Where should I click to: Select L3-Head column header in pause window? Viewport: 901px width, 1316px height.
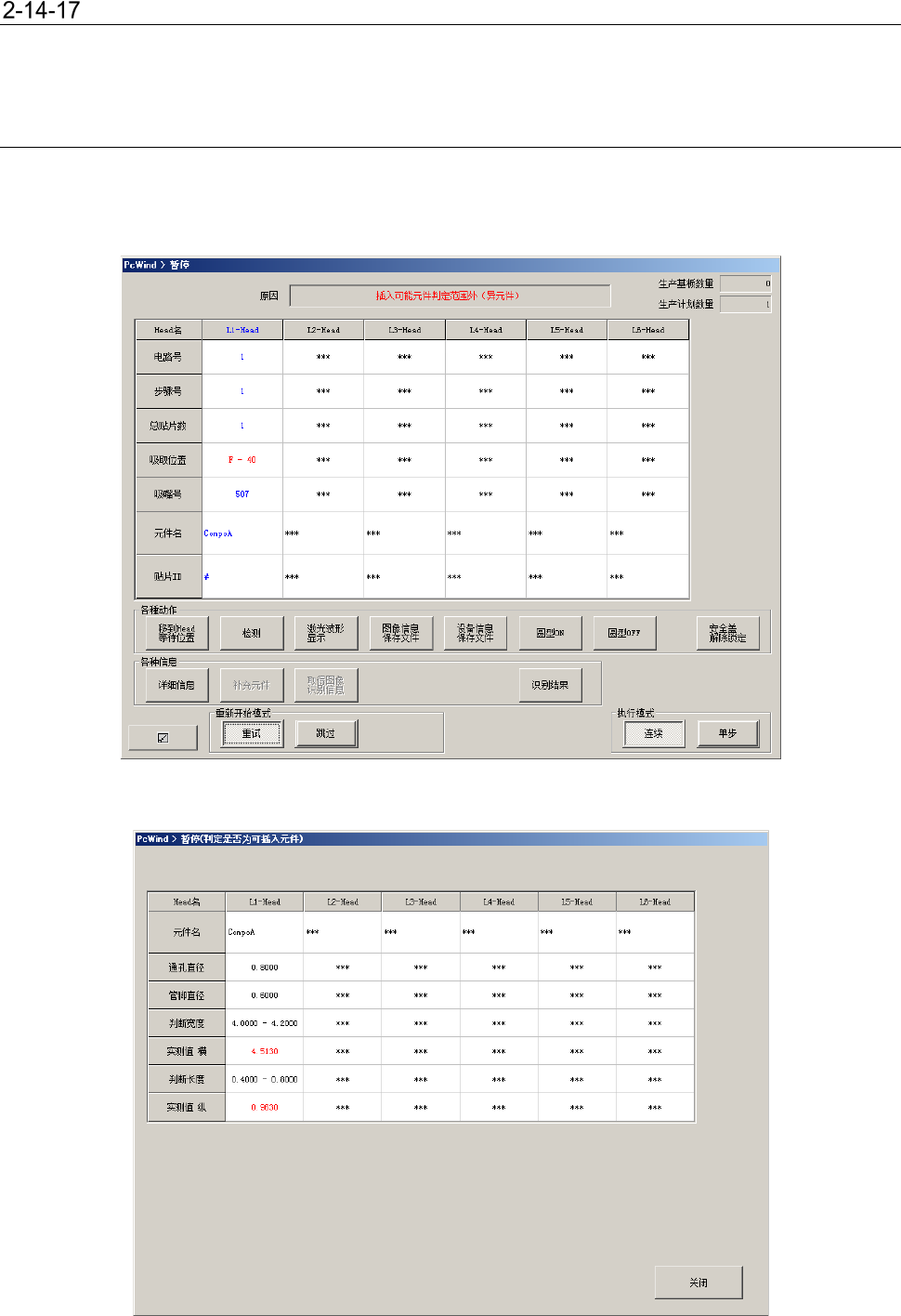pyautogui.click(x=405, y=330)
